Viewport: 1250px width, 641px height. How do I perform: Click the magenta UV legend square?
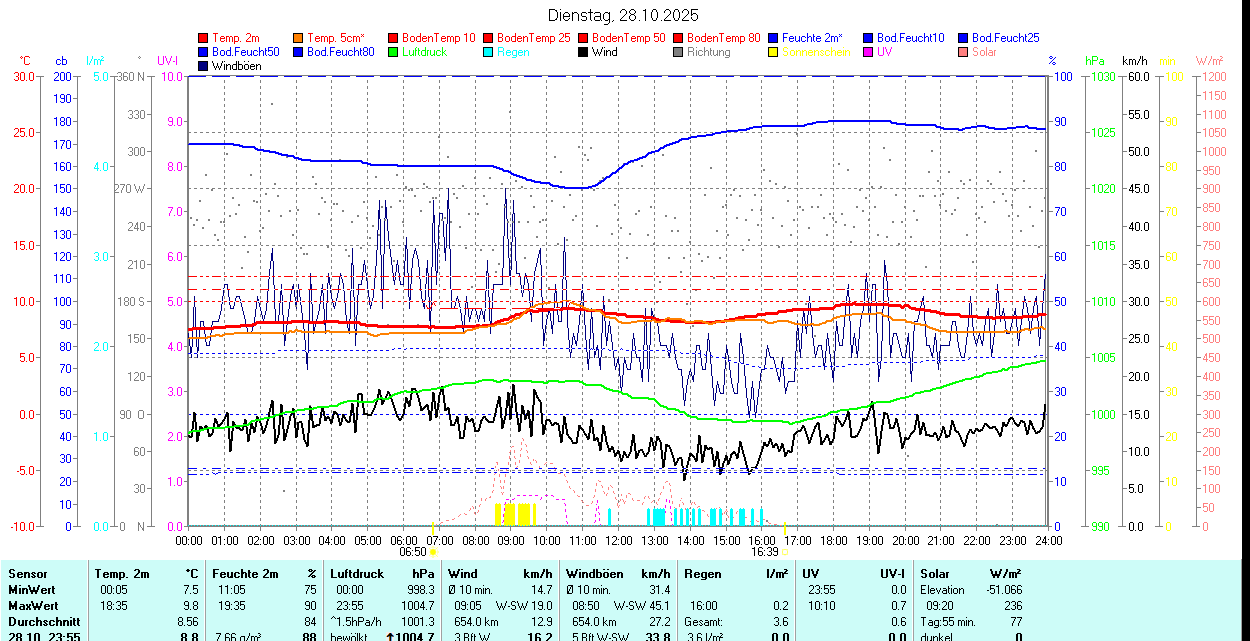point(869,52)
